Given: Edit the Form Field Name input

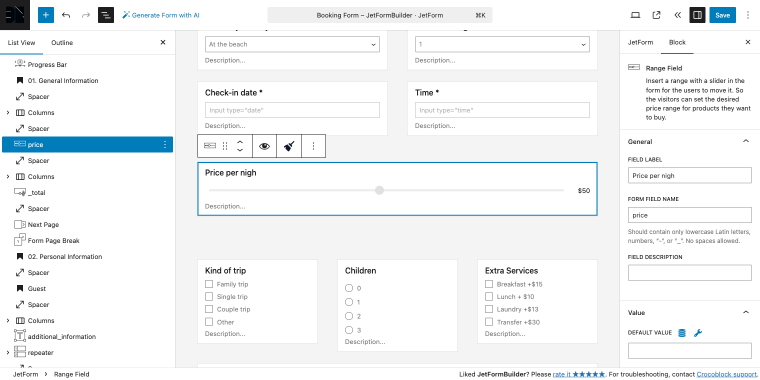Looking at the screenshot, I should 690,215.
